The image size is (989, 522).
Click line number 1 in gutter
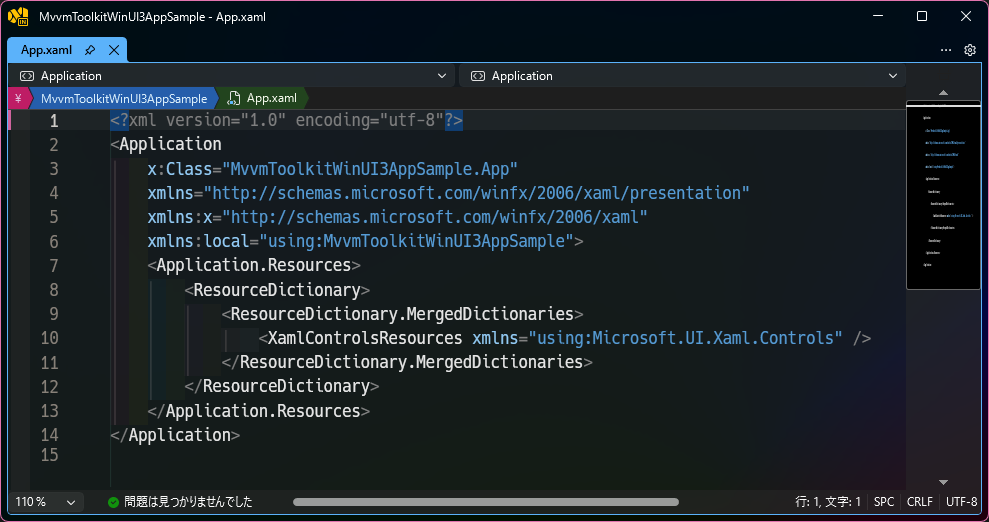(x=54, y=120)
